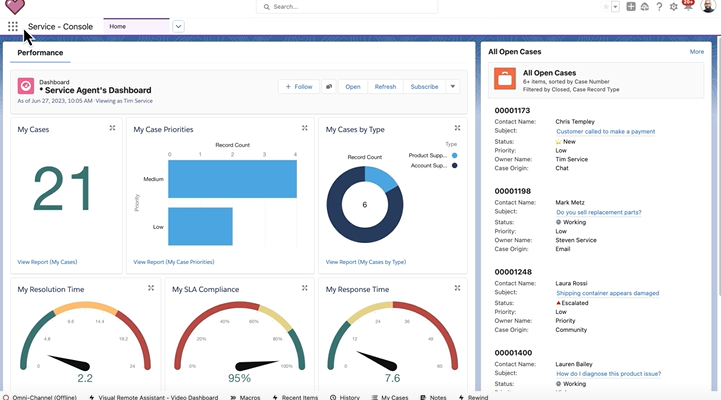The height and width of the screenshot is (400, 721).
Task: Follow the Service Agent's Dashboard
Action: point(299,86)
